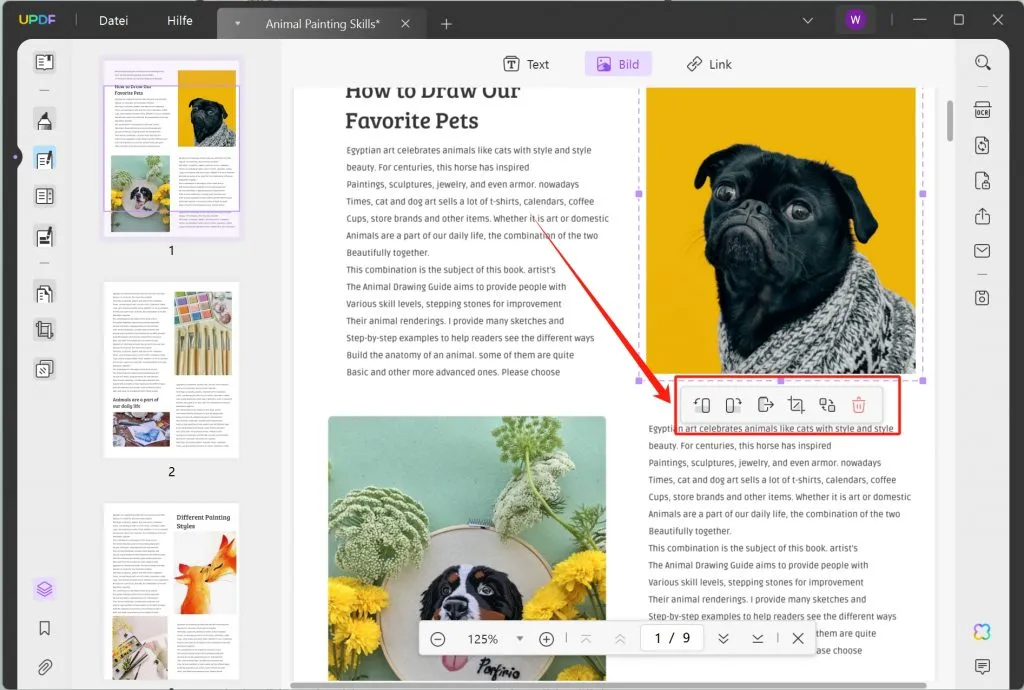Rotate the selected pug image counterclockwise
Image resolution: width=1024 pixels, height=690 pixels.
[702, 404]
